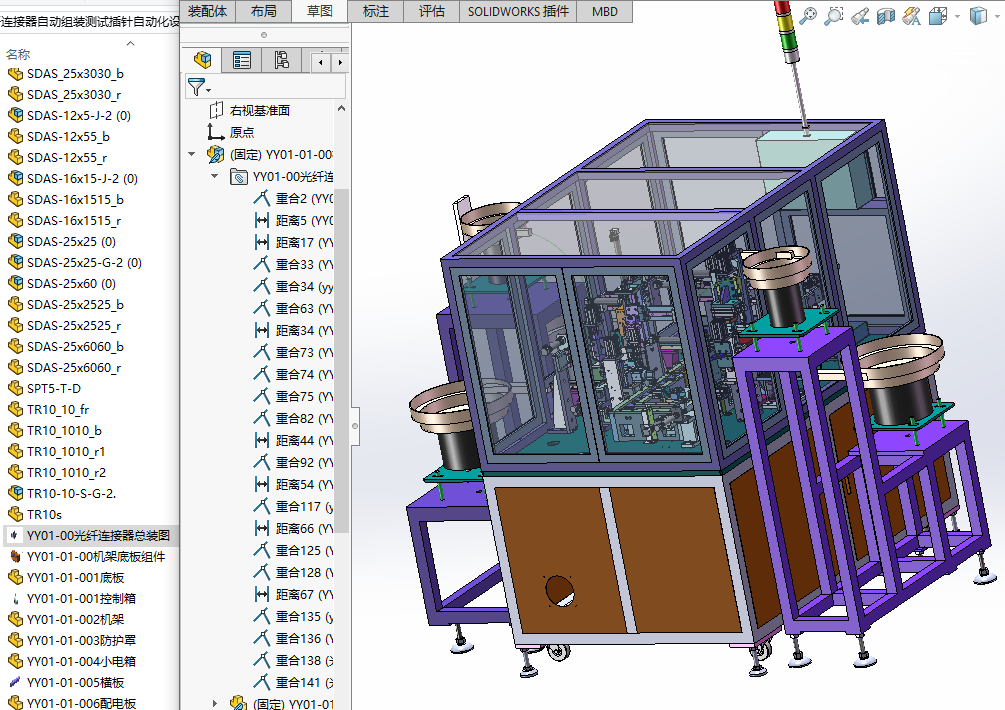Image resolution: width=1005 pixels, height=710 pixels.
Task: Open the ConfigurationManager panel tab
Action: pyautogui.click(x=281, y=60)
